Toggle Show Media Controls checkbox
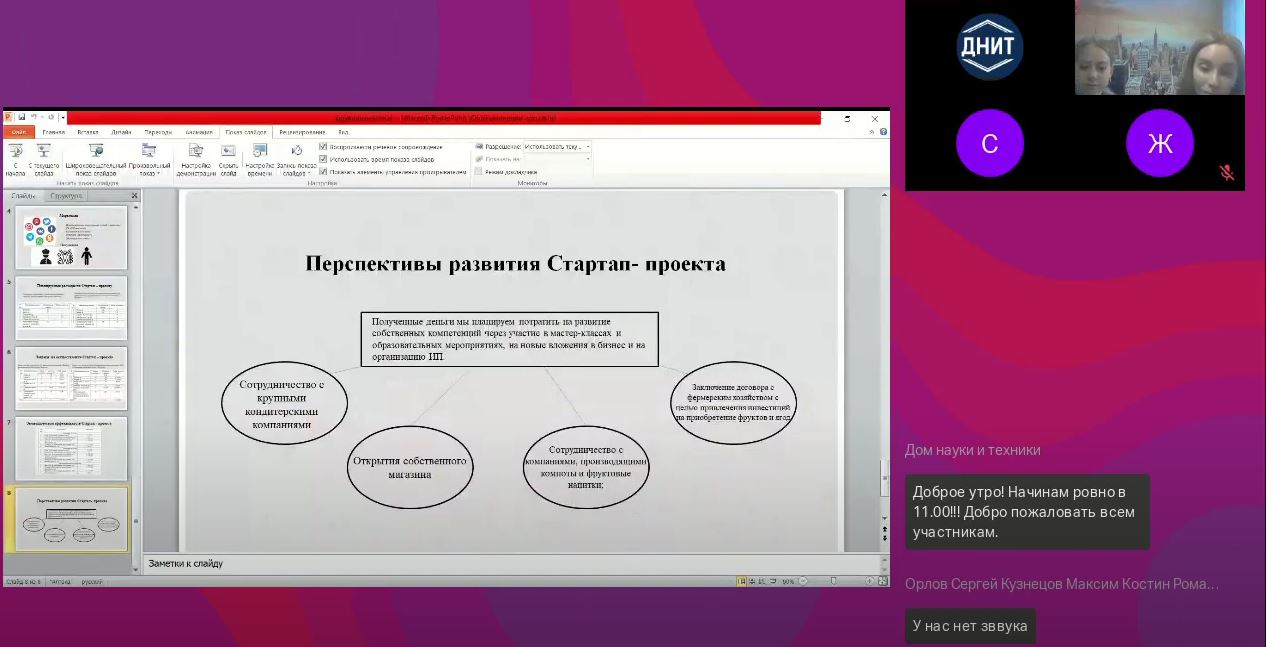 tap(324, 171)
